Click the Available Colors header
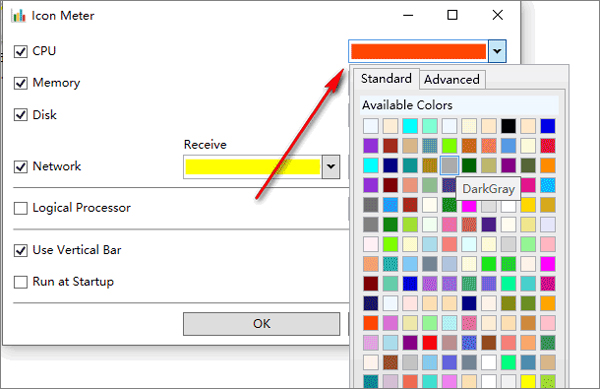The width and height of the screenshot is (600, 389). [459, 105]
